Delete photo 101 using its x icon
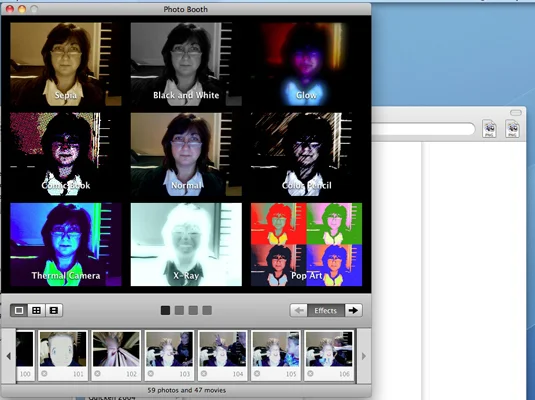 [x=44, y=374]
